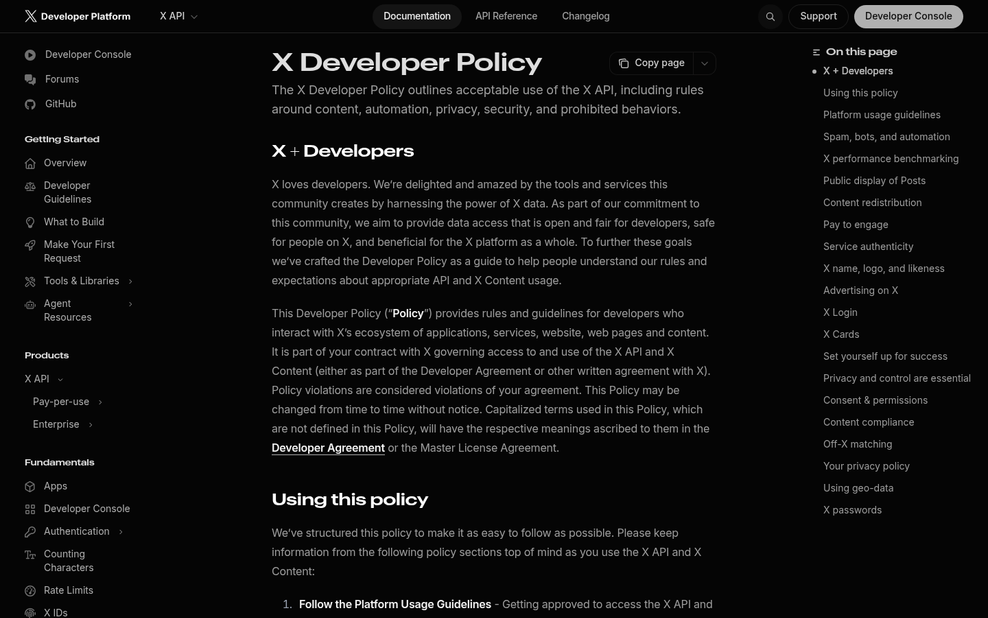
Task: Expand Tools & Libraries submenu chevron
Action: [130, 282]
